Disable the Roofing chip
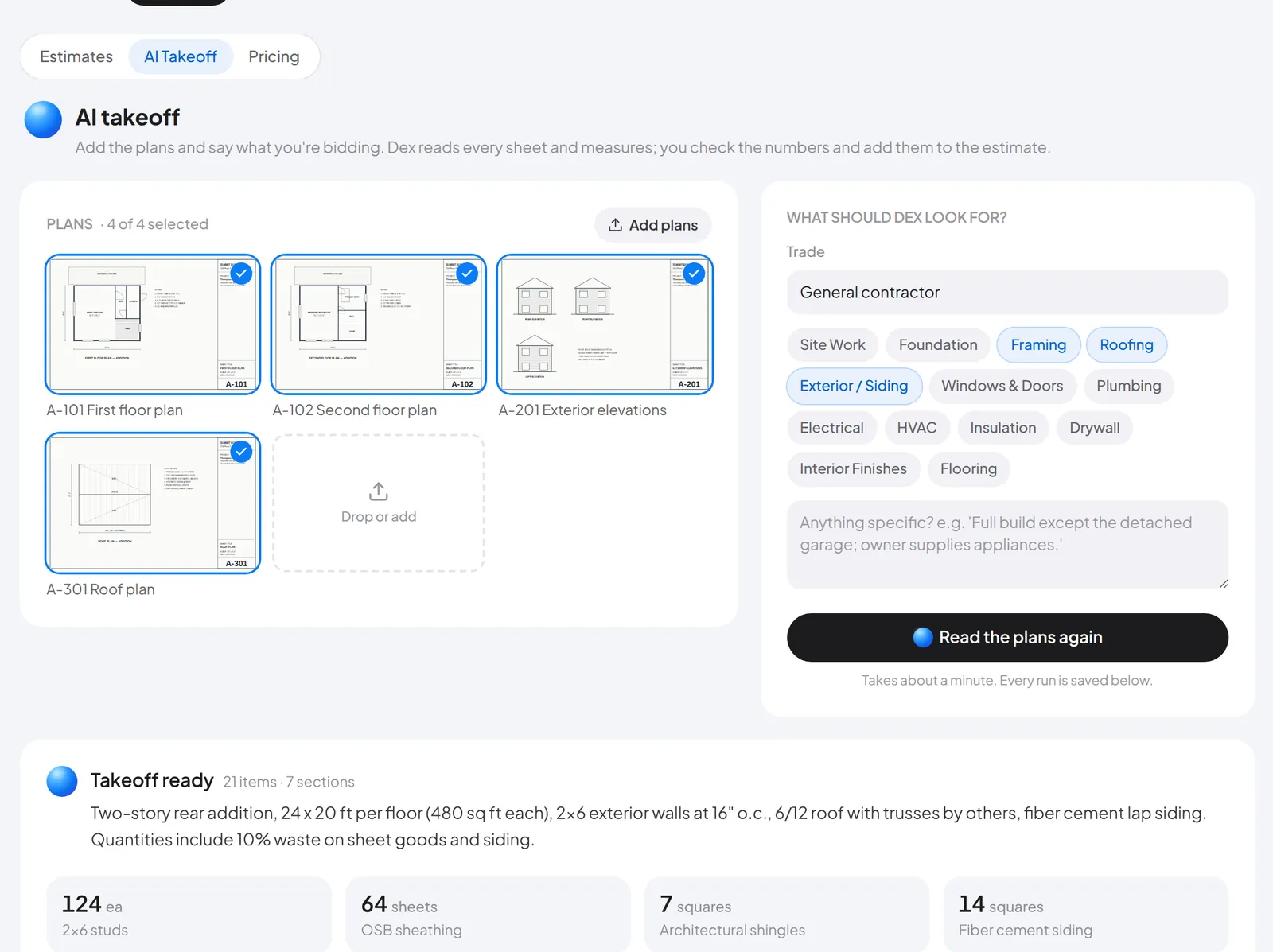The width and height of the screenshot is (1273, 952). tap(1127, 345)
